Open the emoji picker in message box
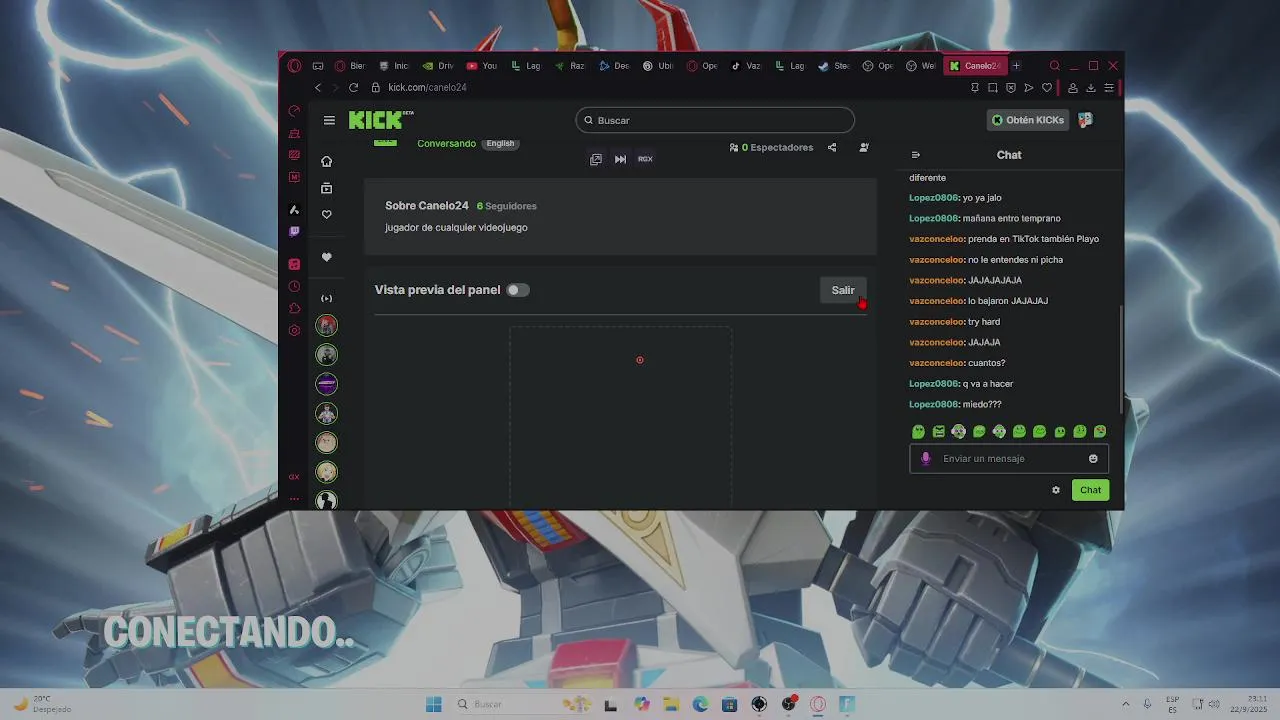The width and height of the screenshot is (1280, 720). point(1093,459)
